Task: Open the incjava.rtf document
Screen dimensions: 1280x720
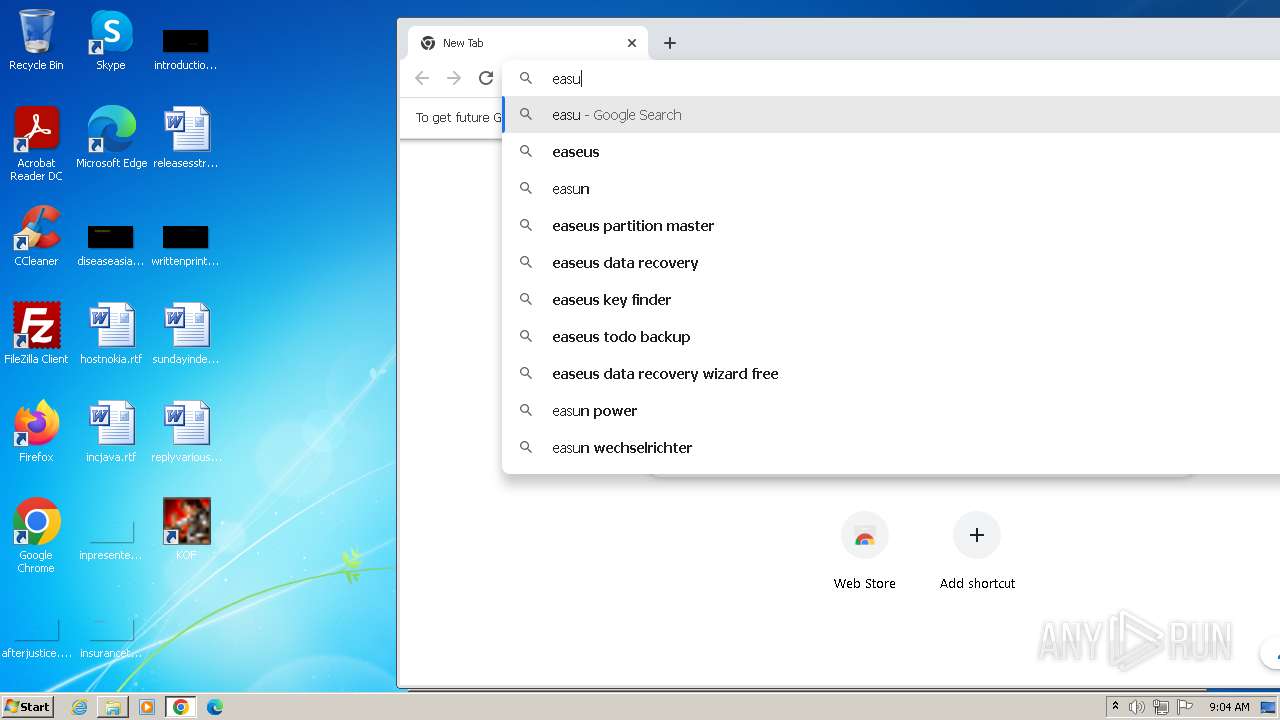Action: pos(111,431)
